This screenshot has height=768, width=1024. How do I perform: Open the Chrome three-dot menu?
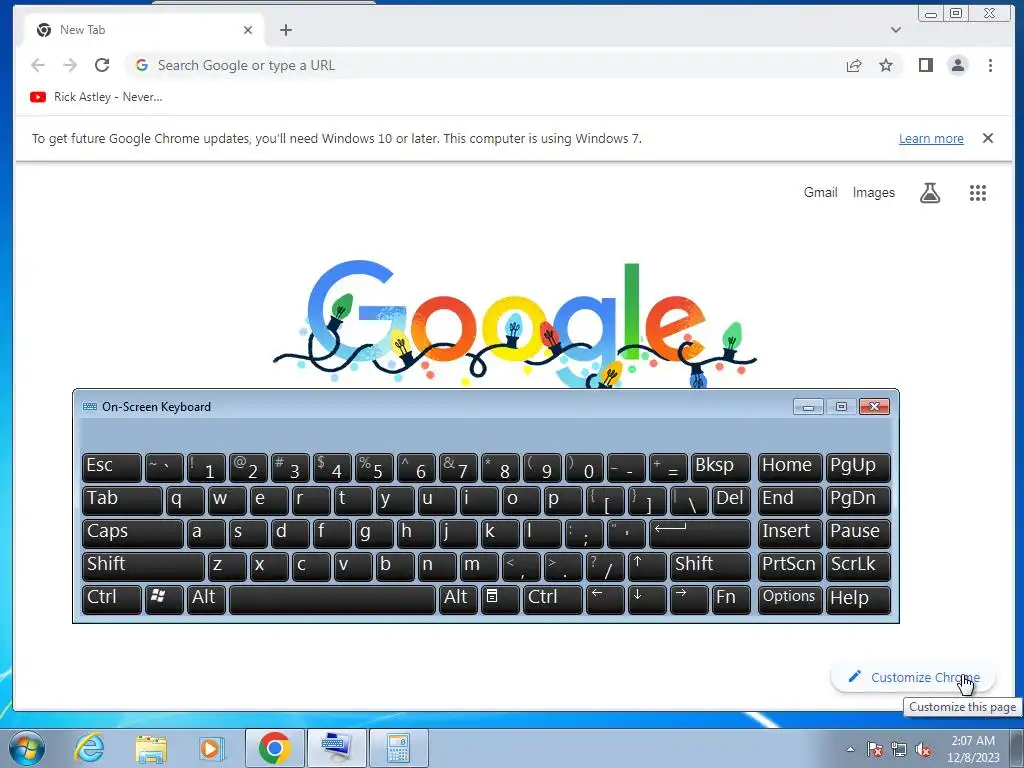click(x=990, y=65)
